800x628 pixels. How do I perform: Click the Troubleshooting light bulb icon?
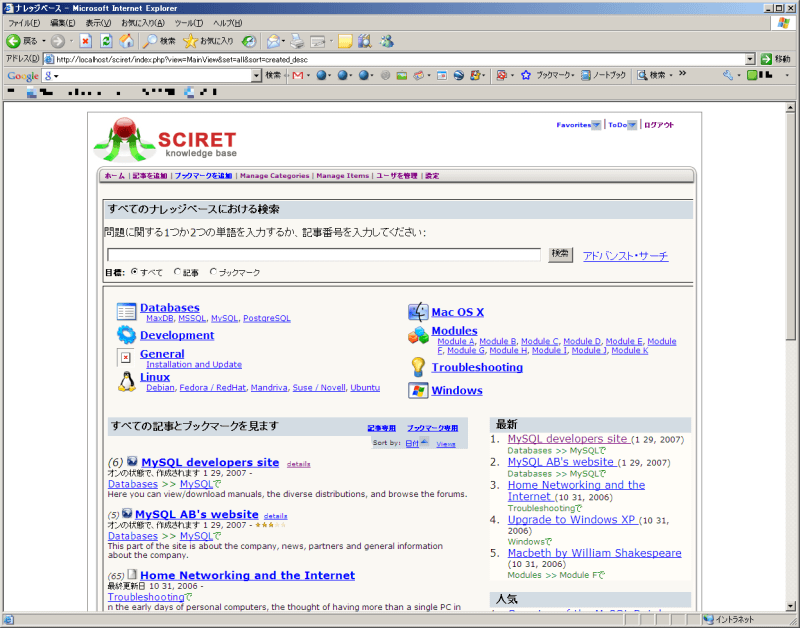[417, 367]
